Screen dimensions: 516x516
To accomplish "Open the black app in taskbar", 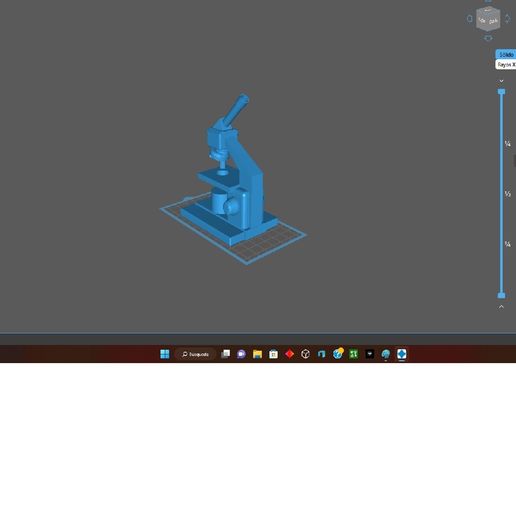I will click(370, 354).
